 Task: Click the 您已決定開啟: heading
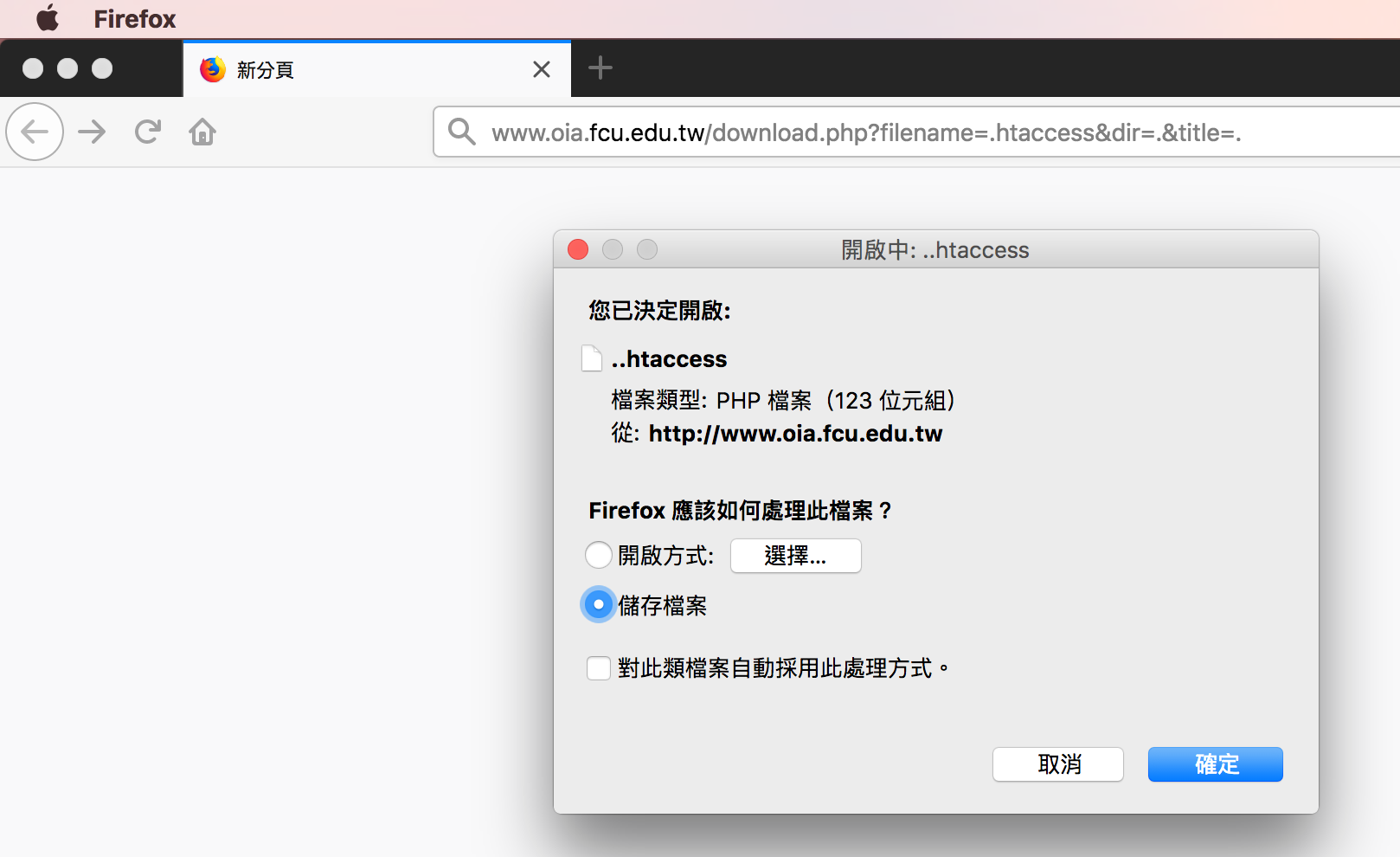[x=659, y=311]
